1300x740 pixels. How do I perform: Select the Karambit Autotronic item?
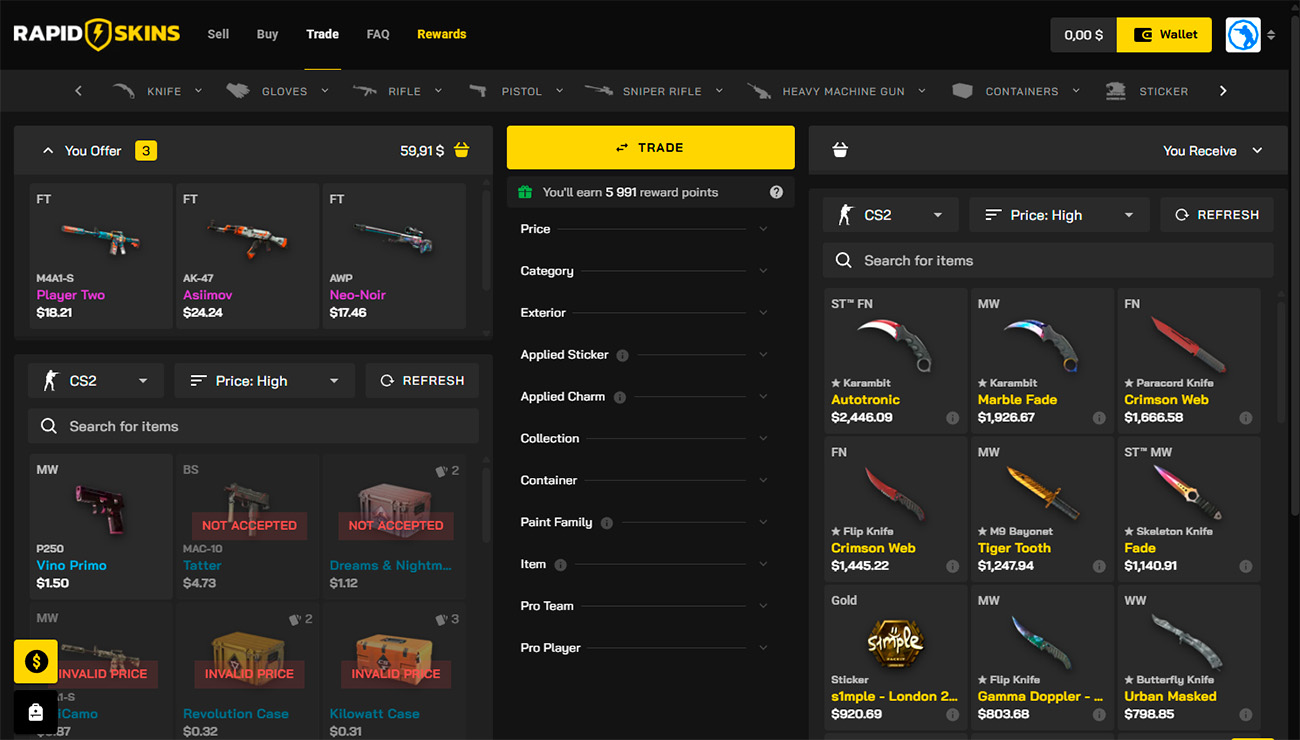click(x=896, y=360)
